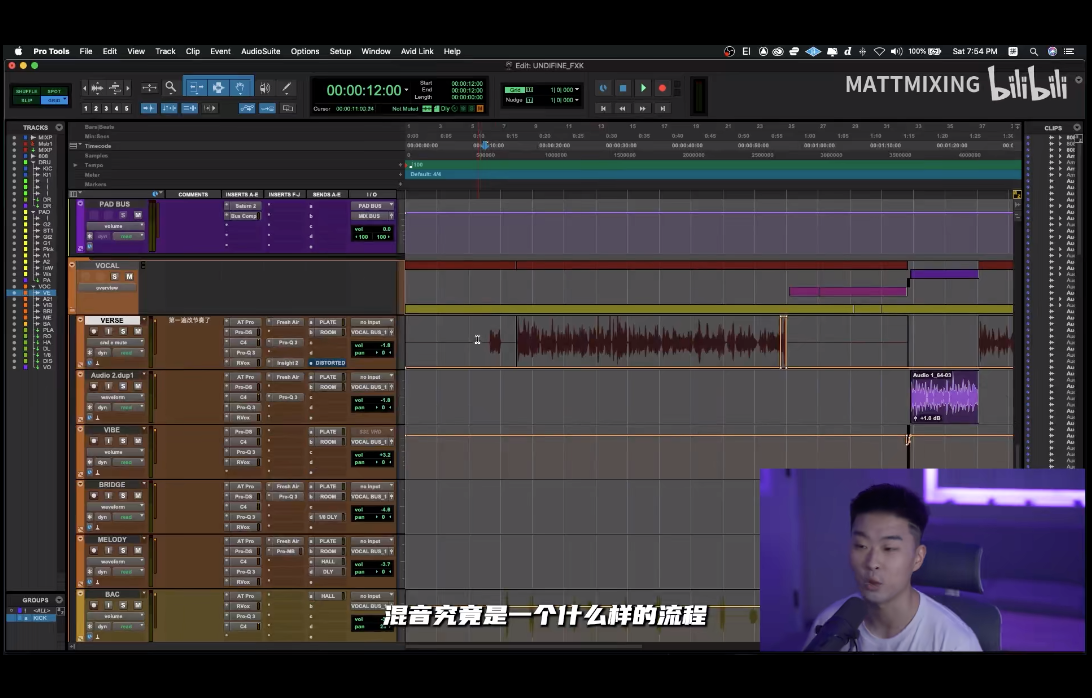
Task: Open the Setup menu
Action: [x=340, y=52]
